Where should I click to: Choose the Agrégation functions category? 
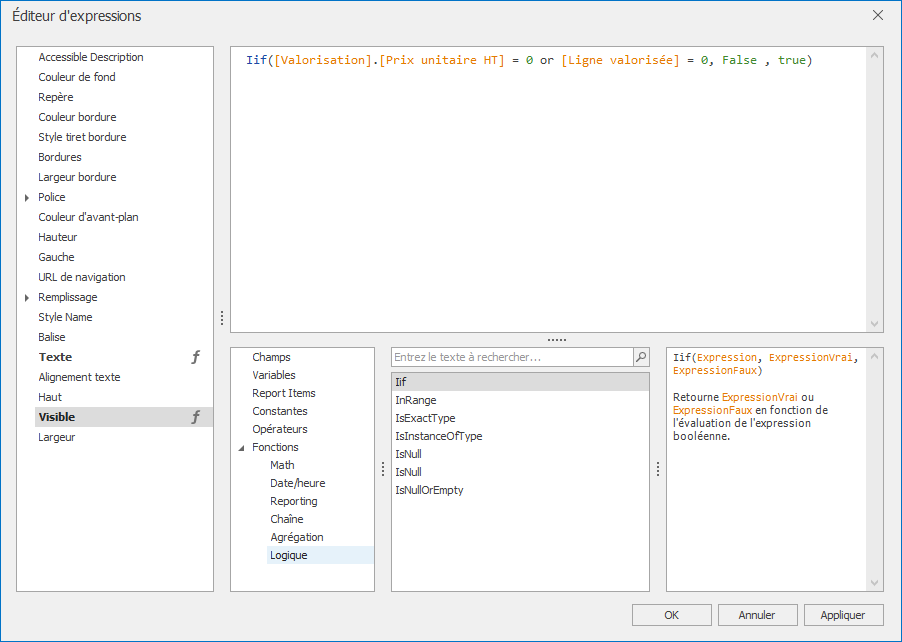296,537
